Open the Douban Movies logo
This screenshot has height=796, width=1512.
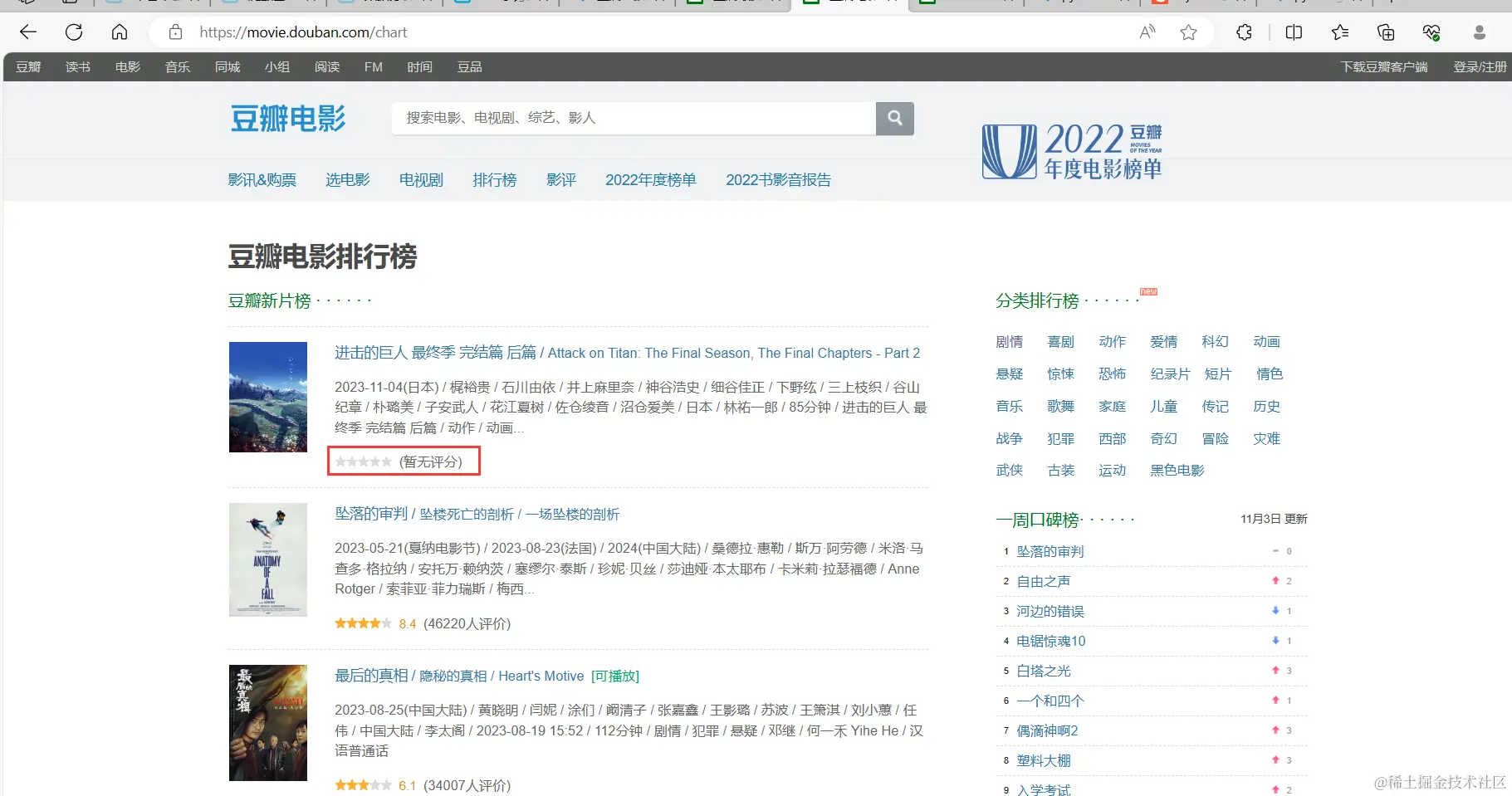point(288,119)
